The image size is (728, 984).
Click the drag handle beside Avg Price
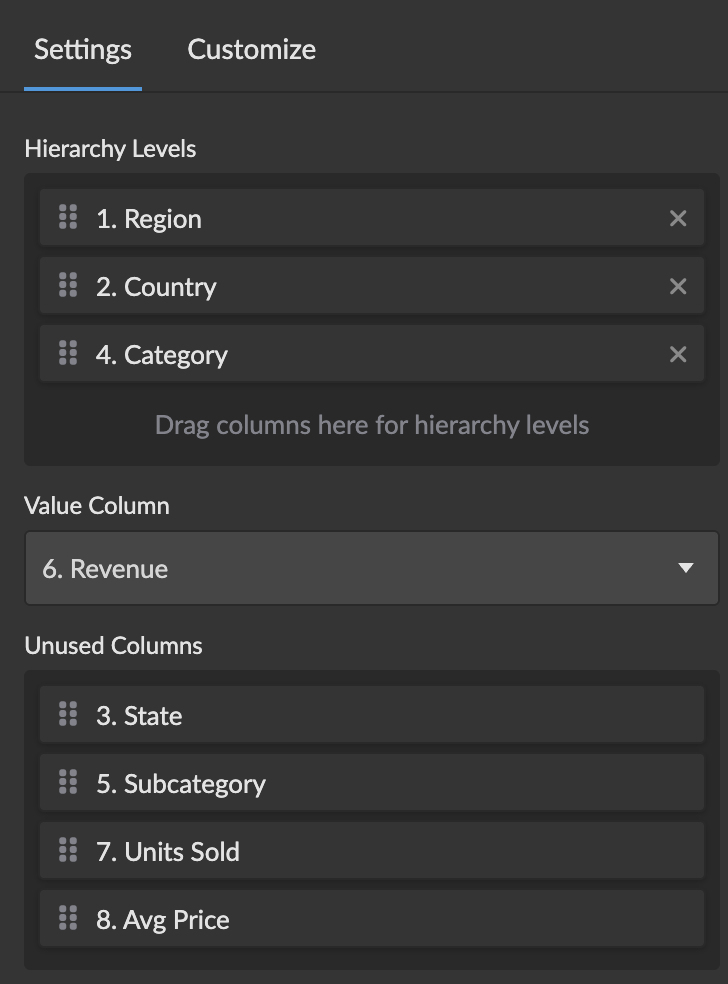(x=68, y=919)
